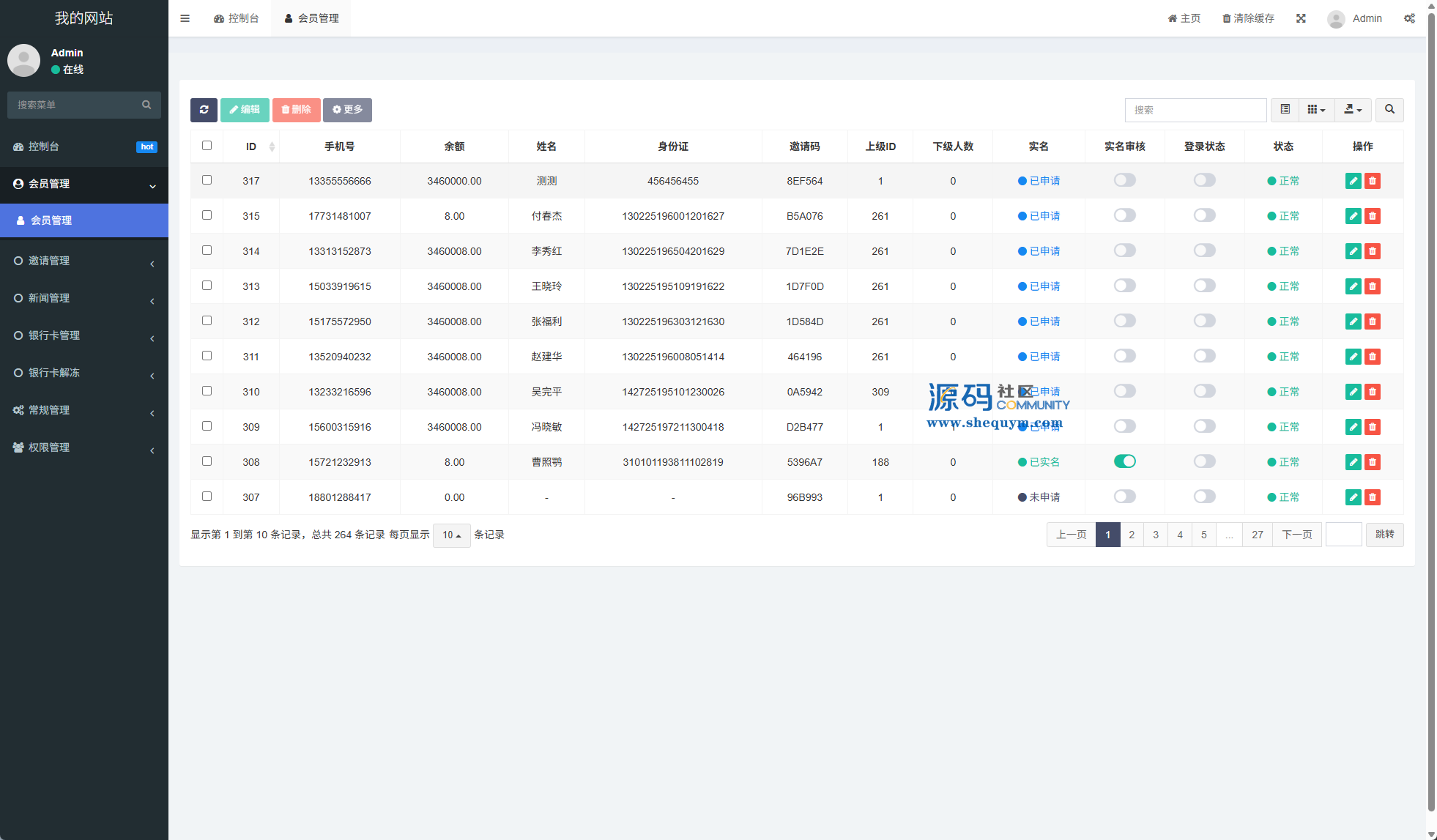1437x840 pixels.
Task: Click the green edit icon for ID 317
Action: 1353,181
